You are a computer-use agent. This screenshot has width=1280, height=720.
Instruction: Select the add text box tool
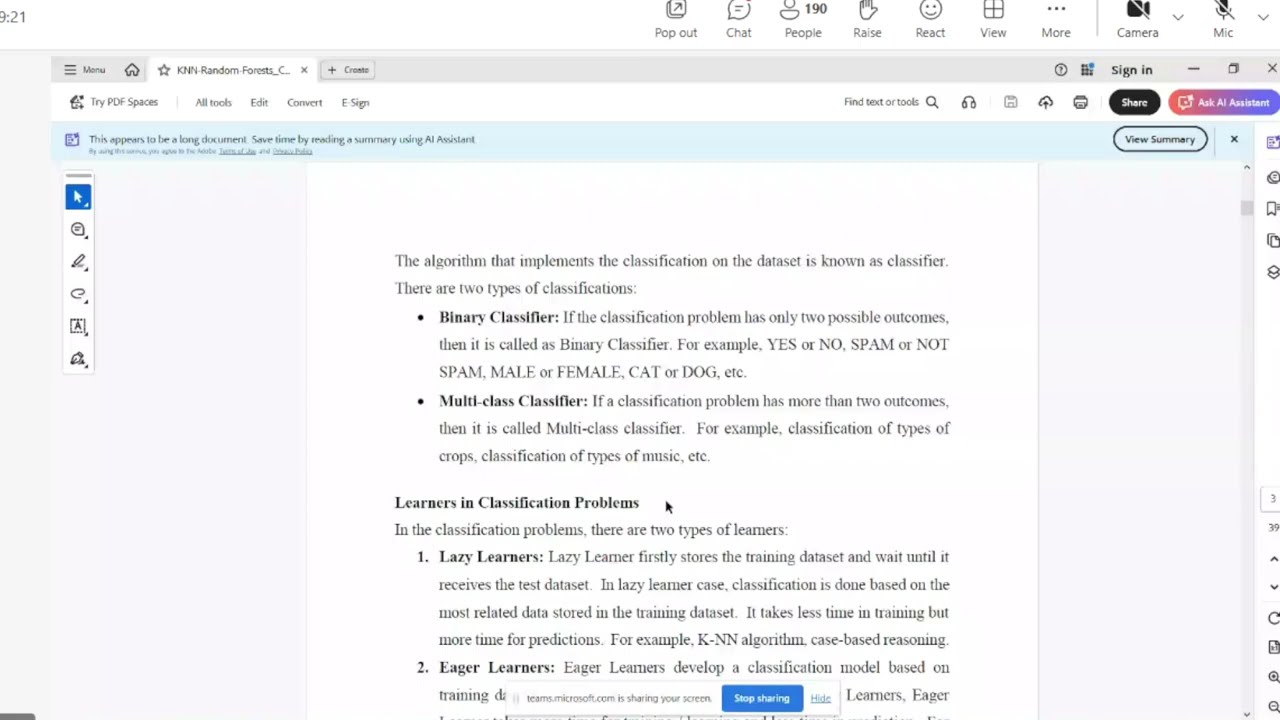[78, 327]
